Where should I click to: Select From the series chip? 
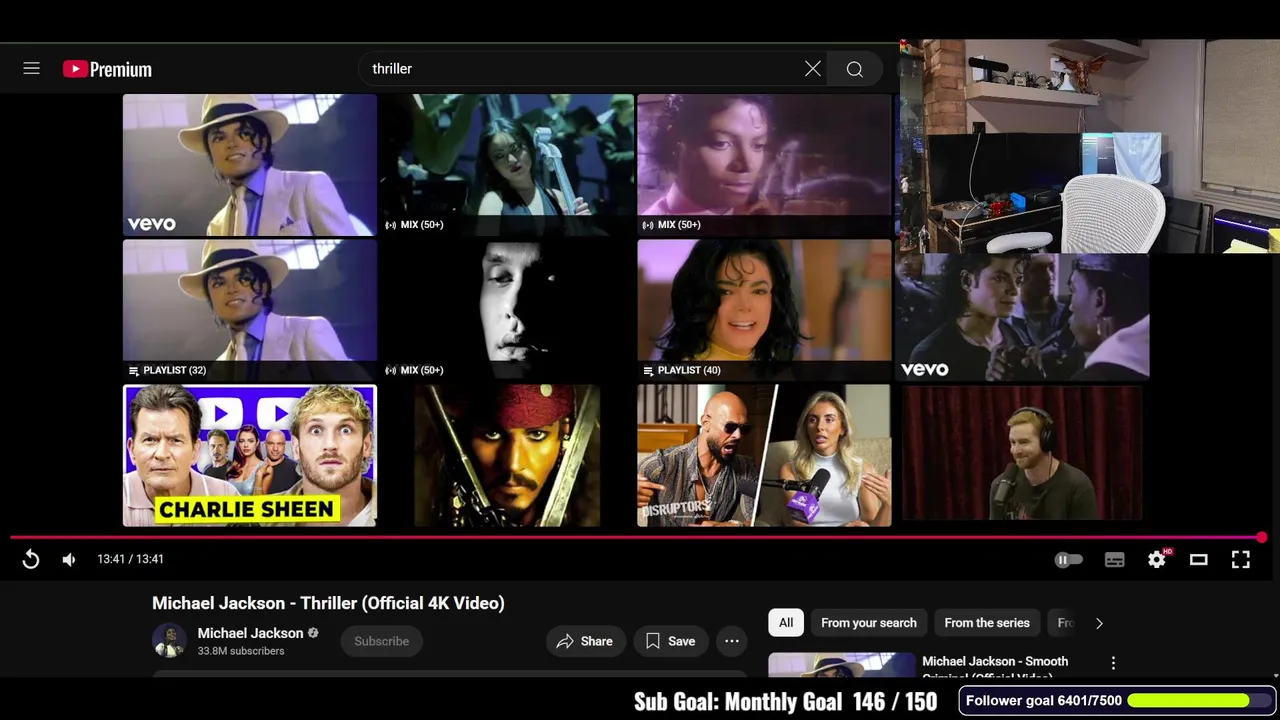pyautogui.click(x=987, y=623)
